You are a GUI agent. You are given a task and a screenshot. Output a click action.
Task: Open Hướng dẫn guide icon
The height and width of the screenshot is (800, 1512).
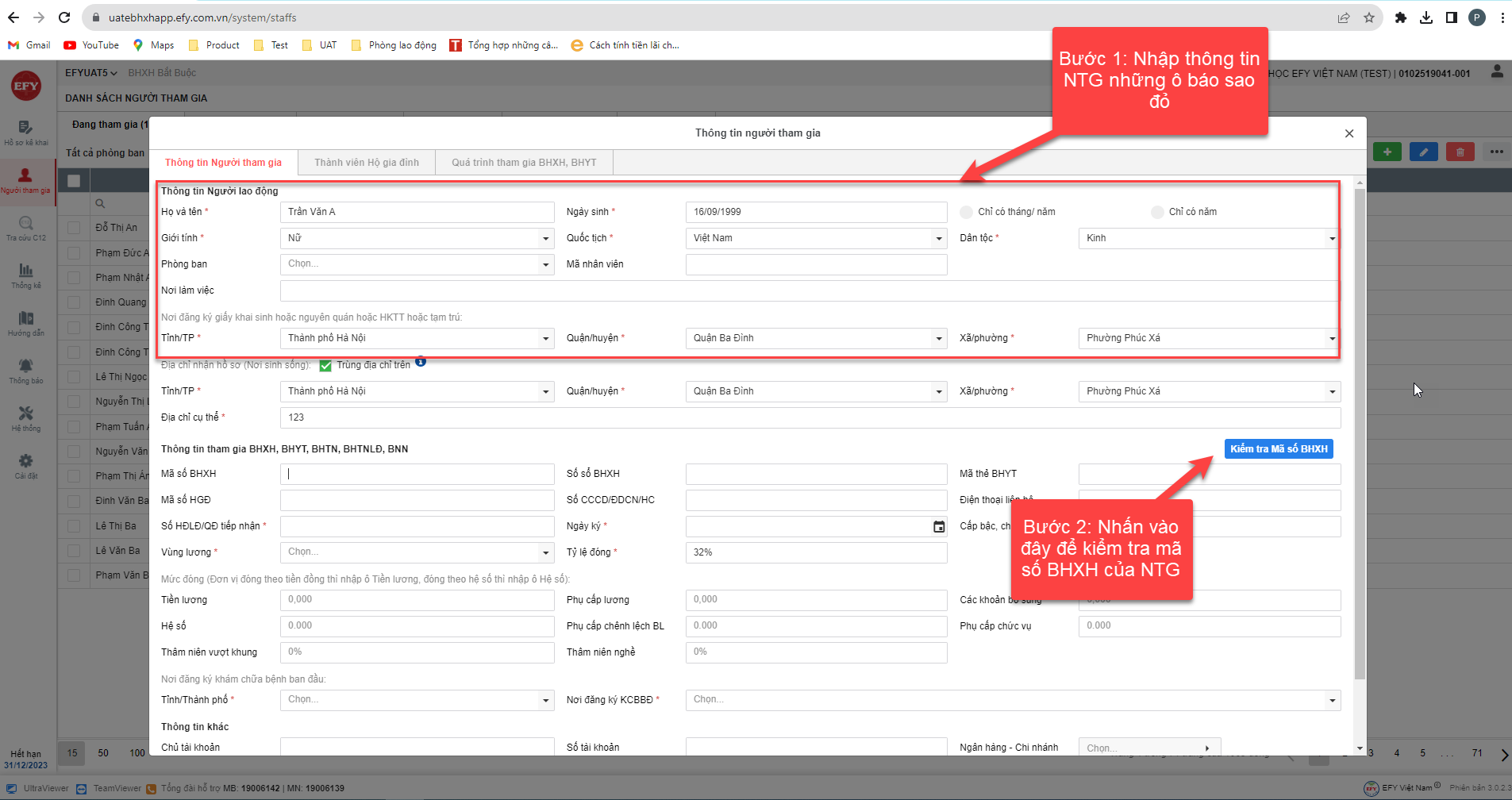point(25,319)
